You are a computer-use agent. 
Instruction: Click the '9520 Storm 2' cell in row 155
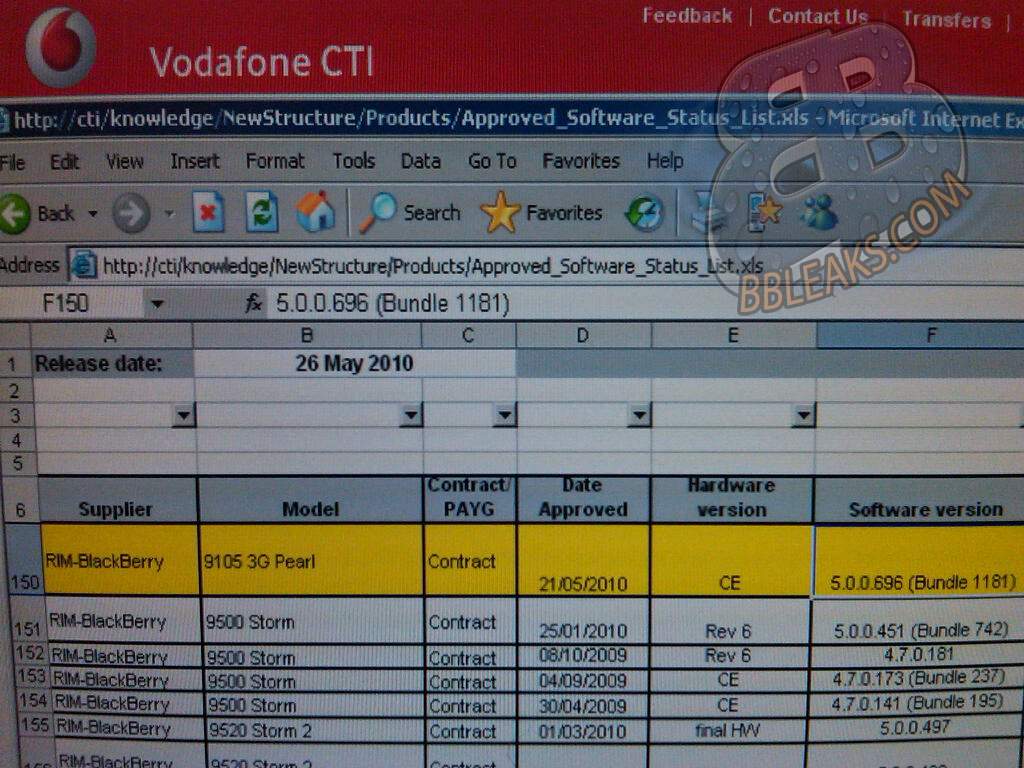point(314,729)
